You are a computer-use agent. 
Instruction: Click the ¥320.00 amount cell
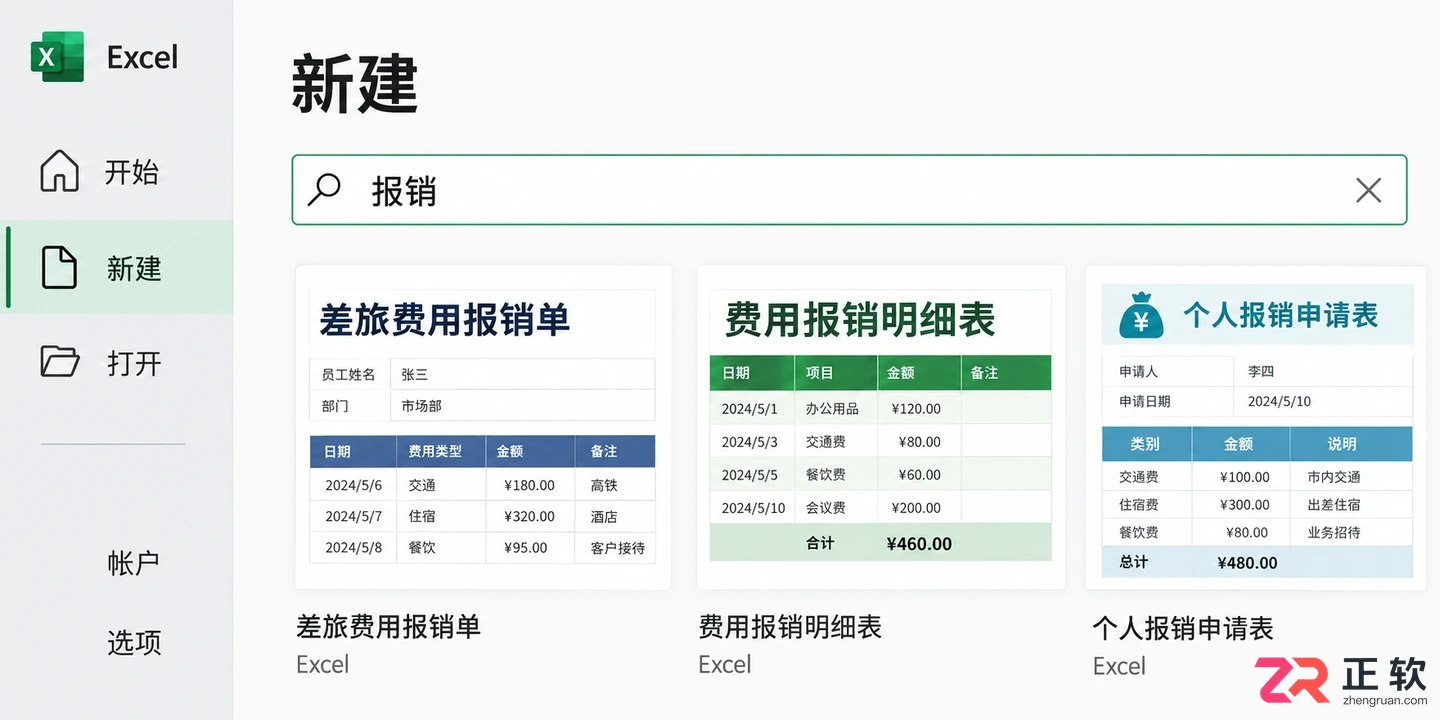point(530,516)
